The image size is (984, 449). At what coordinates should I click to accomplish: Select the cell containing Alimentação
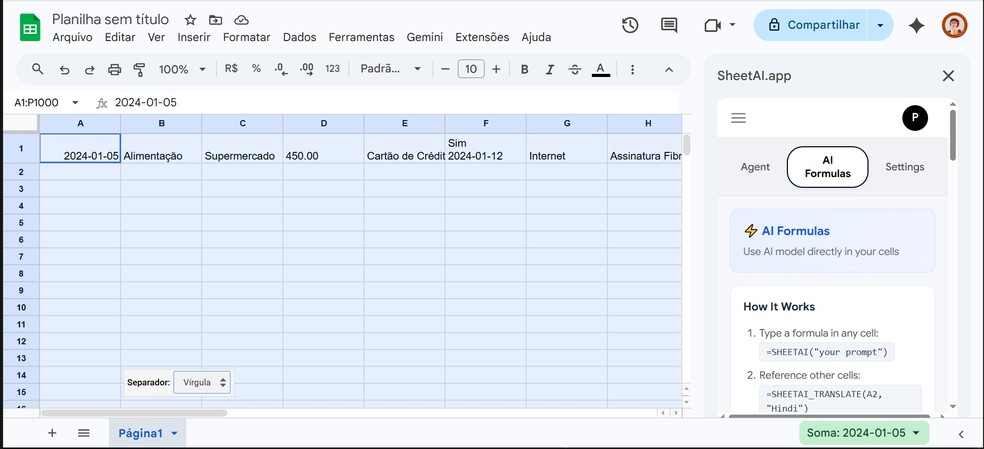pos(161,148)
